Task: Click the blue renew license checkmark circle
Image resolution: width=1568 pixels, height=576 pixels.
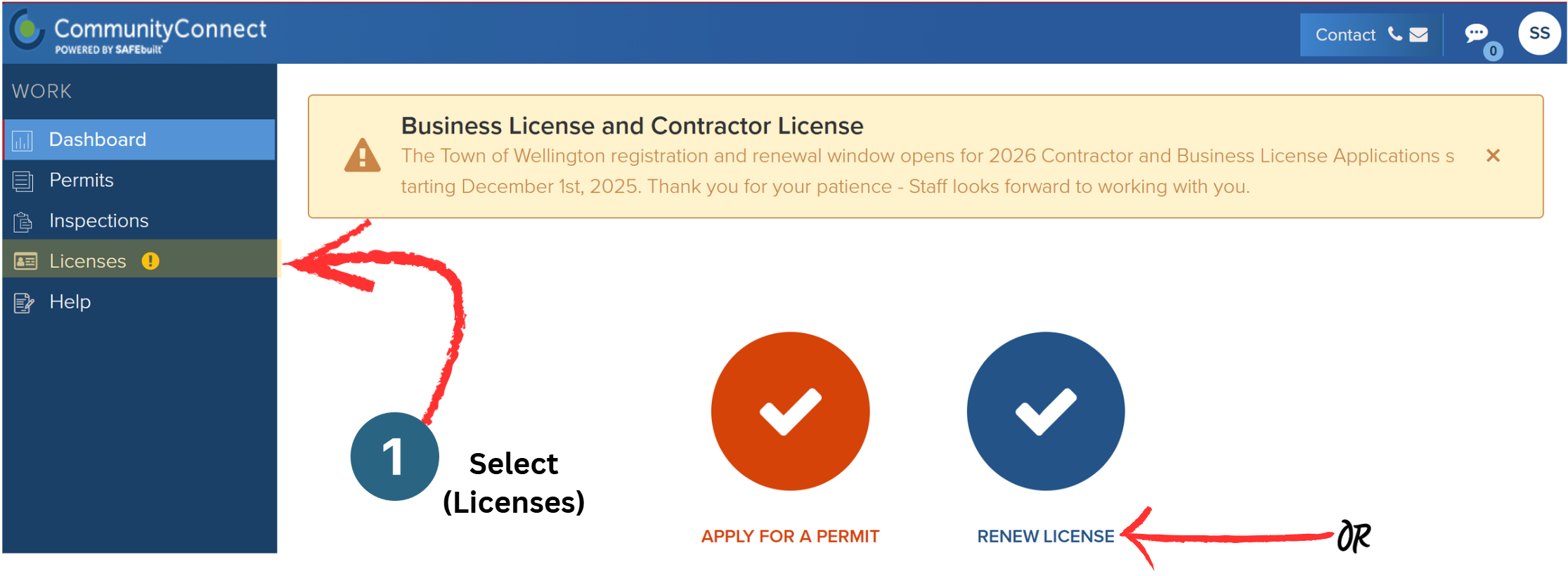Action: click(1045, 411)
